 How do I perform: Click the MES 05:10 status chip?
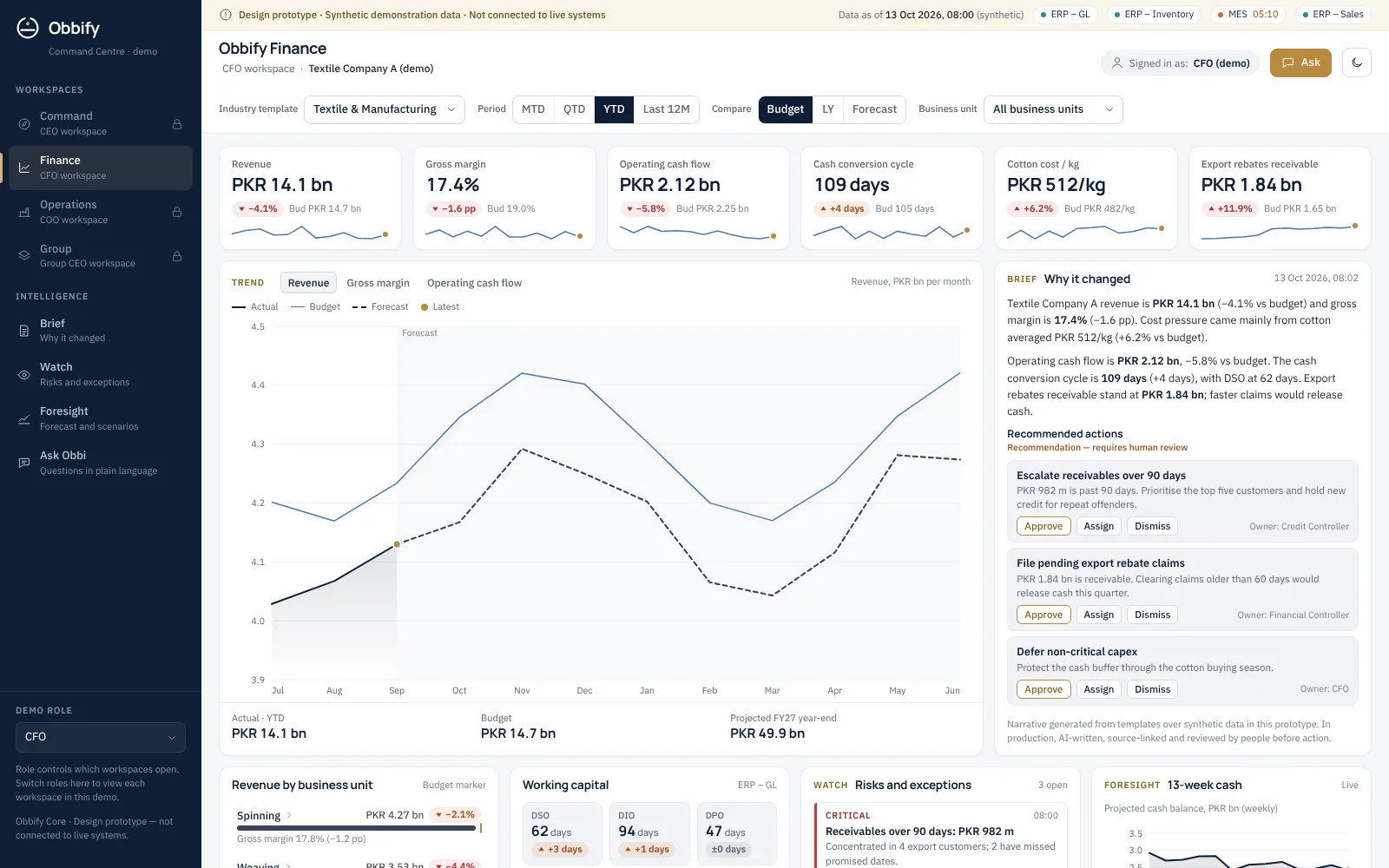[x=1247, y=15]
